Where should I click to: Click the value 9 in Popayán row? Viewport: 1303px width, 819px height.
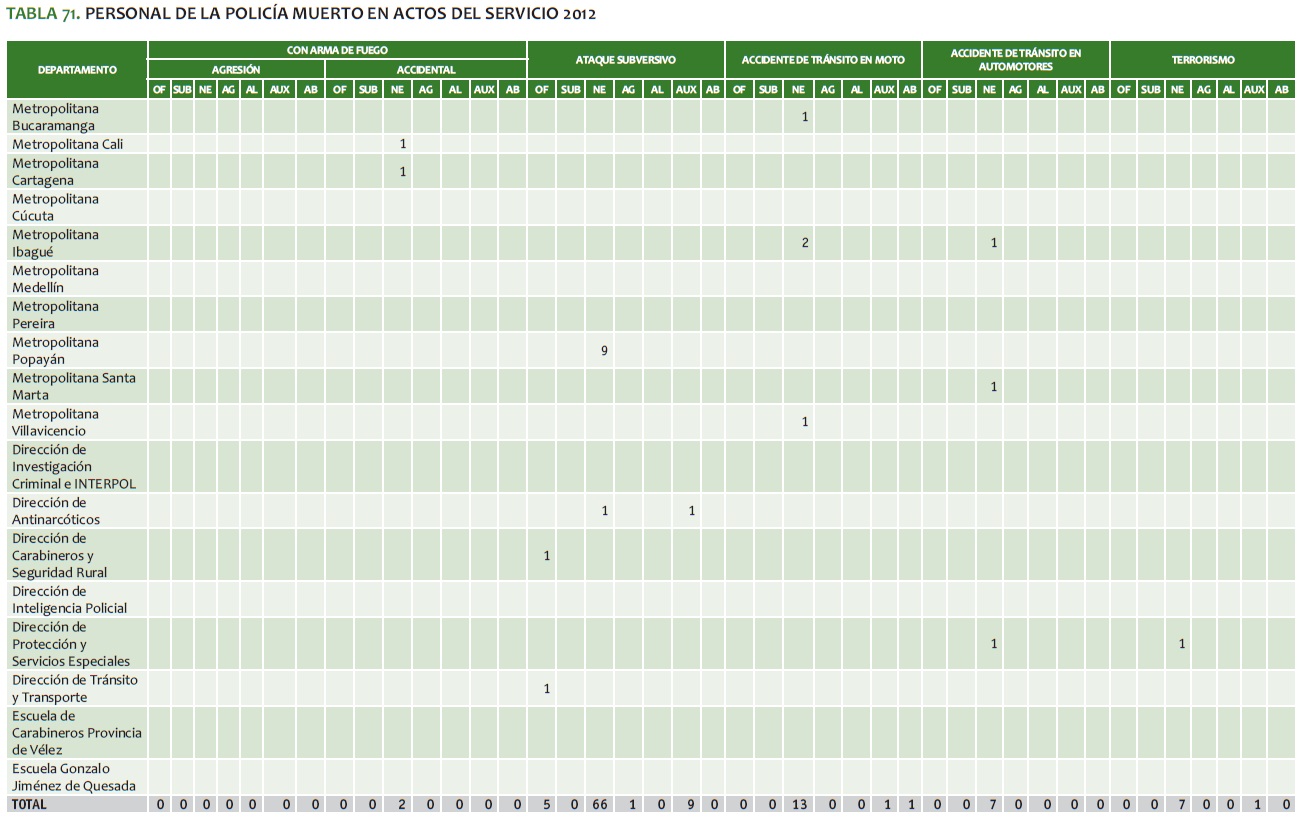[x=604, y=351]
